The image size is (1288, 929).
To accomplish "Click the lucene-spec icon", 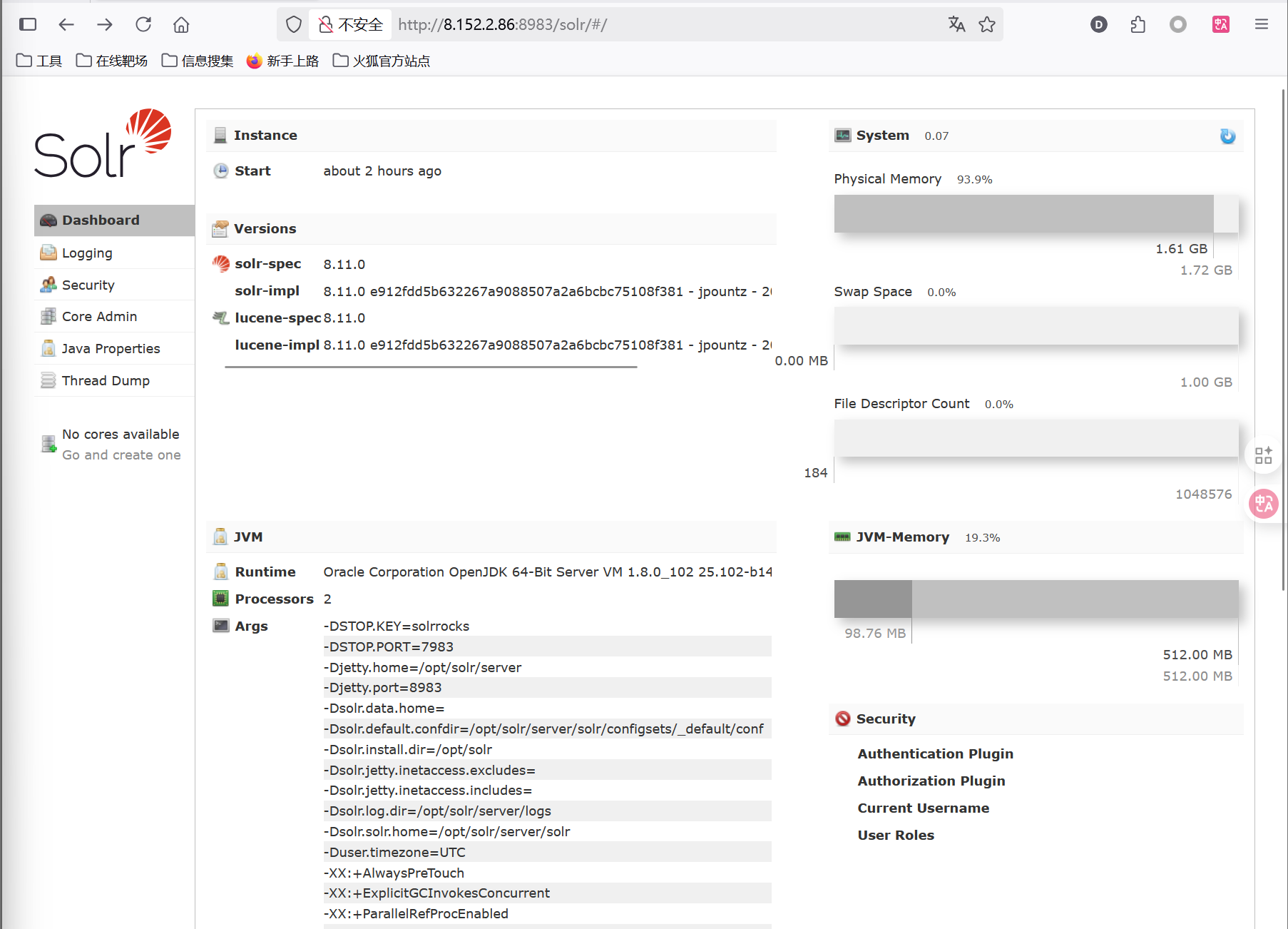I will tap(221, 318).
